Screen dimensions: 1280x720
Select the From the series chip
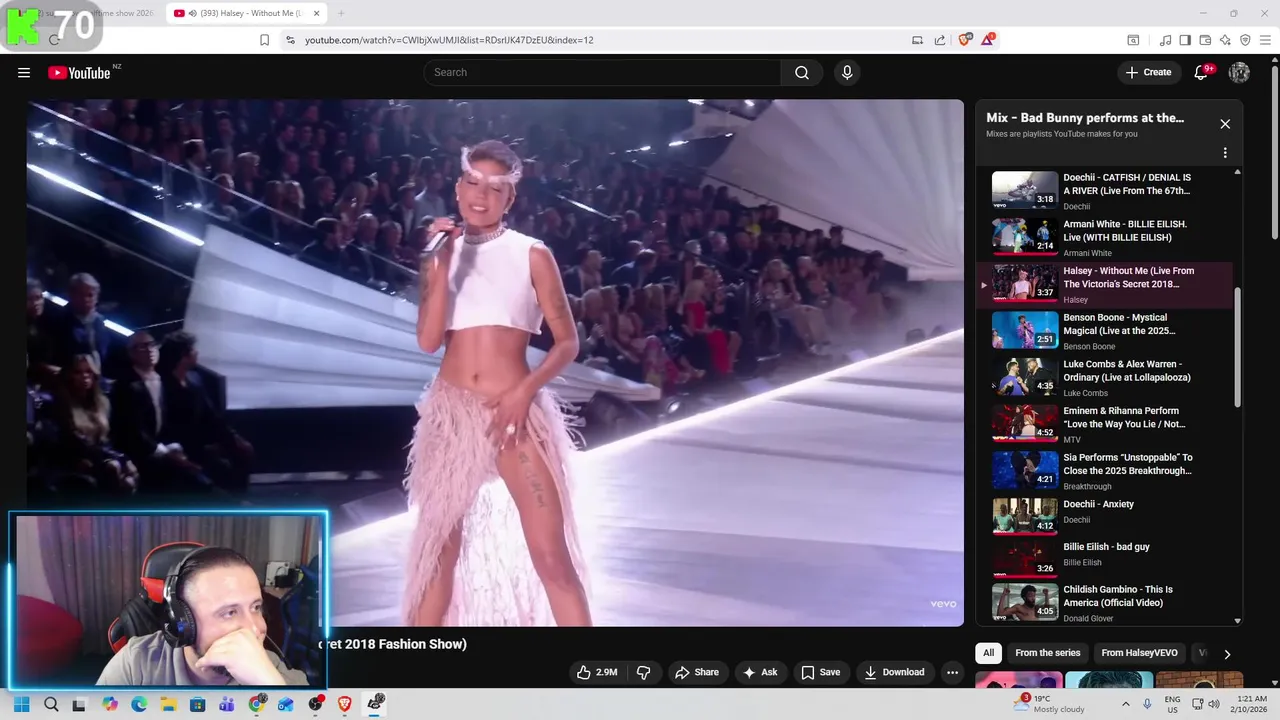click(1047, 653)
